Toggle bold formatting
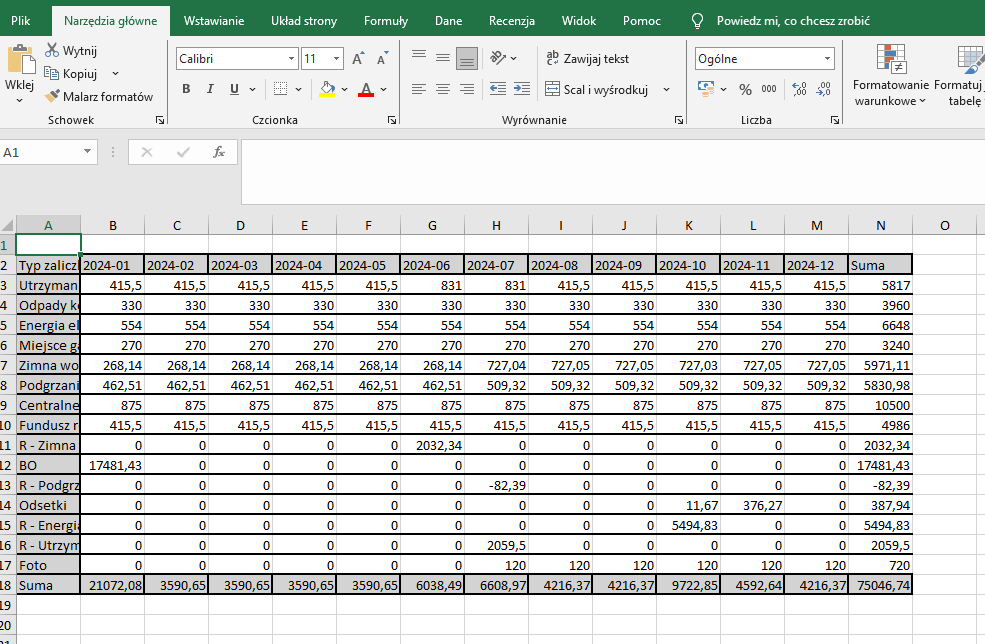This screenshot has height=644, width=985. [x=186, y=89]
